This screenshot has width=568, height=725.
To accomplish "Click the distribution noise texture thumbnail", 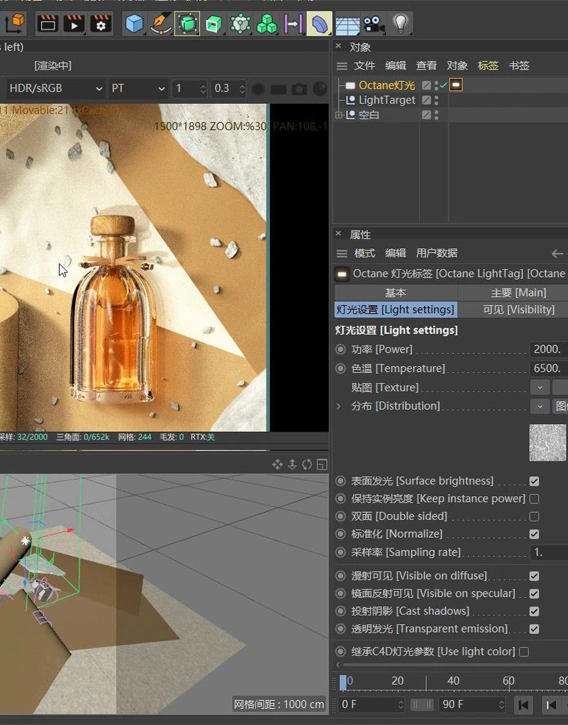I will pos(548,442).
